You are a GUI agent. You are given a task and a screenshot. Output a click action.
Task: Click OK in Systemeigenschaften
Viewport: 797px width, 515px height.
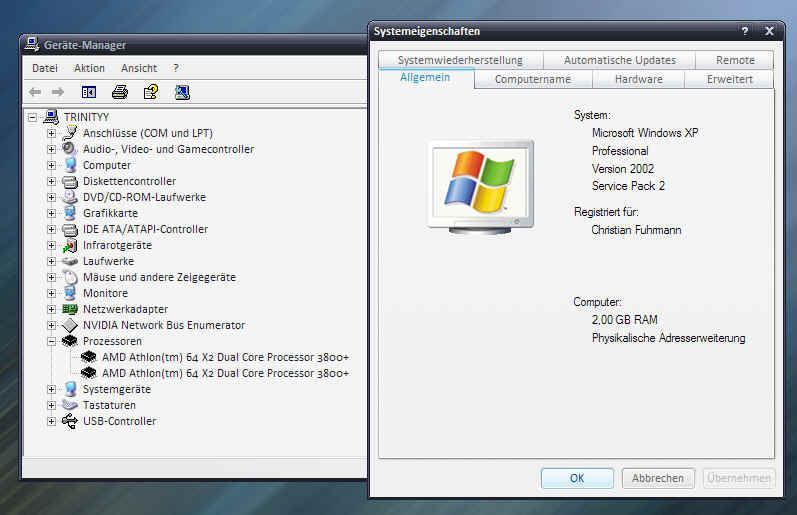pos(577,478)
